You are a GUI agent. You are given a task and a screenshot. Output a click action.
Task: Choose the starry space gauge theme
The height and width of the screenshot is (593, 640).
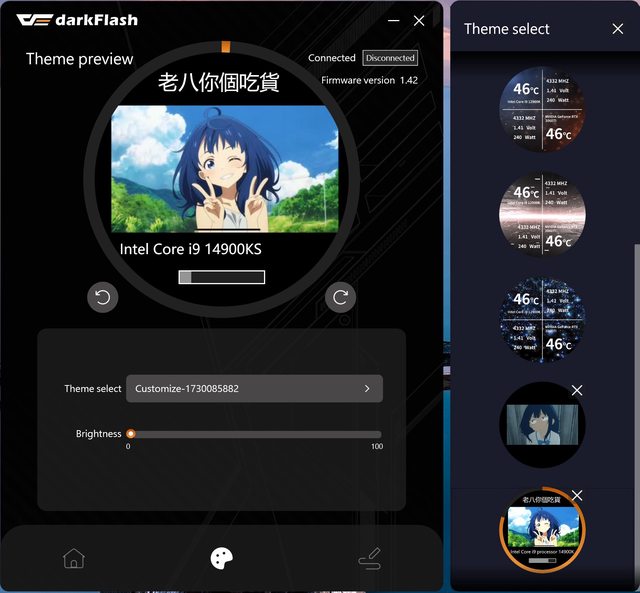[542, 320]
